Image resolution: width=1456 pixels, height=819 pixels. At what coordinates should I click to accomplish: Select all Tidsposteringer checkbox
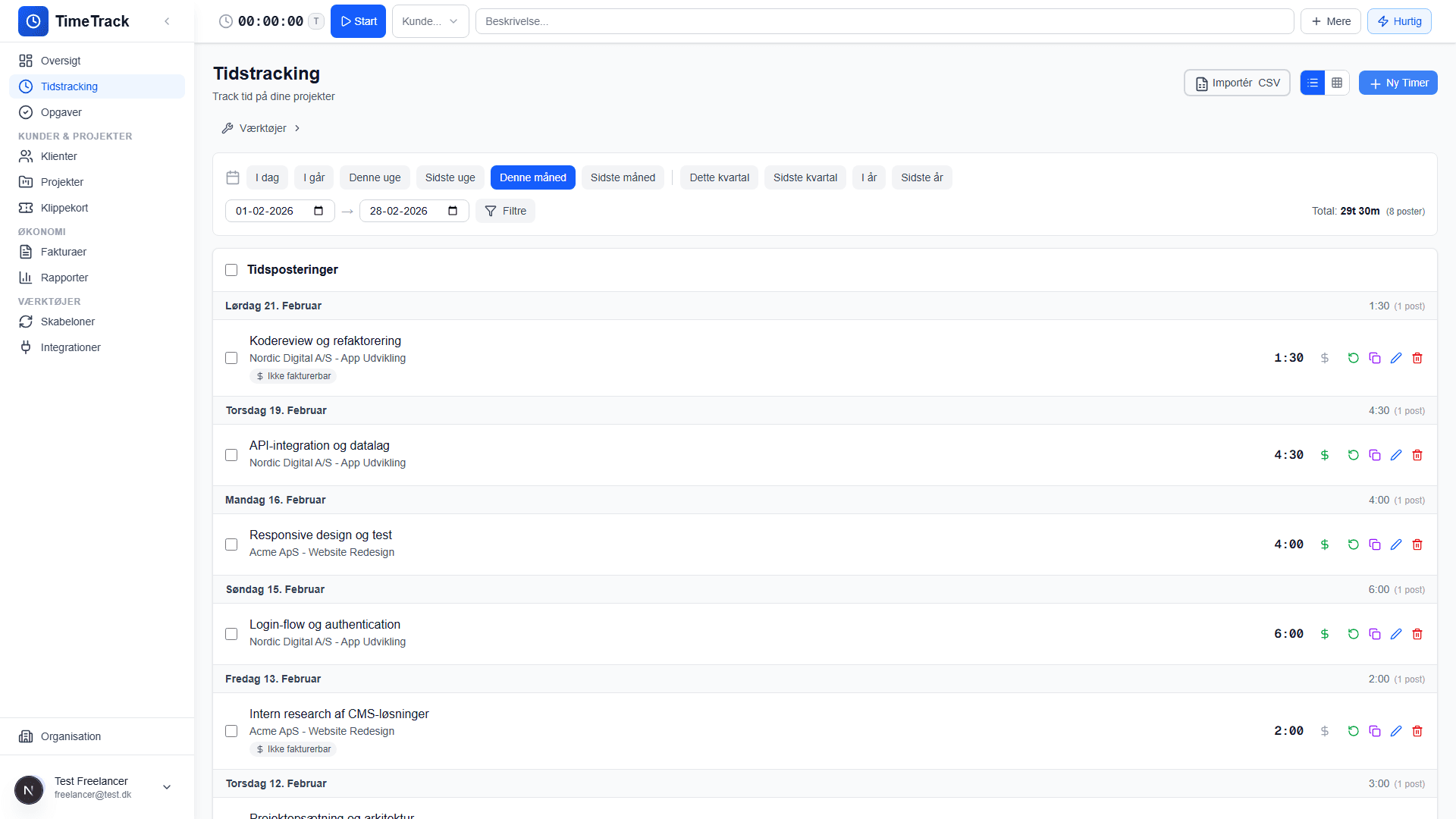coord(231,270)
